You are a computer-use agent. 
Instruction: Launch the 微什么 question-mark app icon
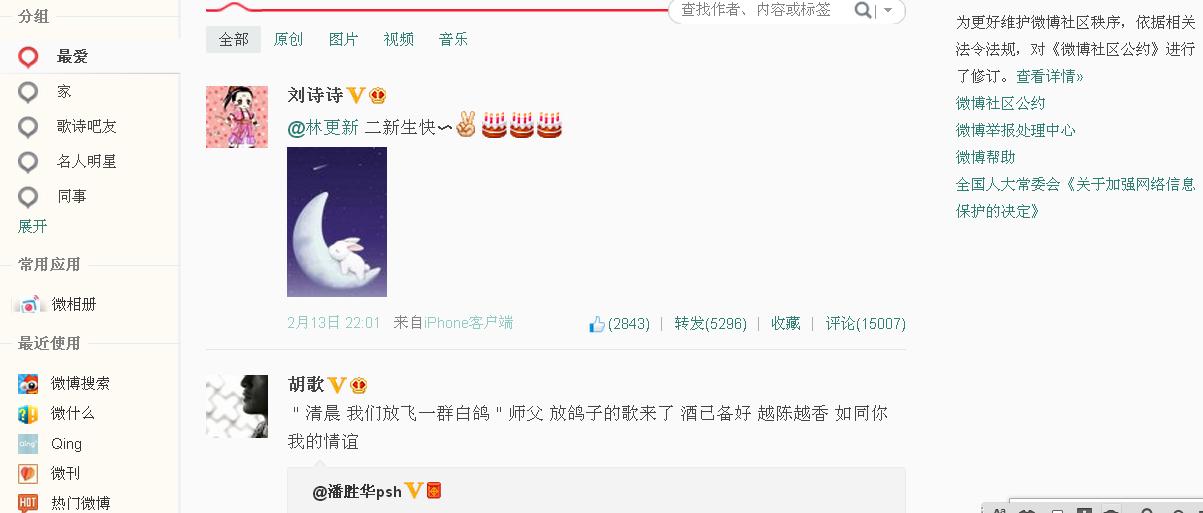tap(28, 413)
